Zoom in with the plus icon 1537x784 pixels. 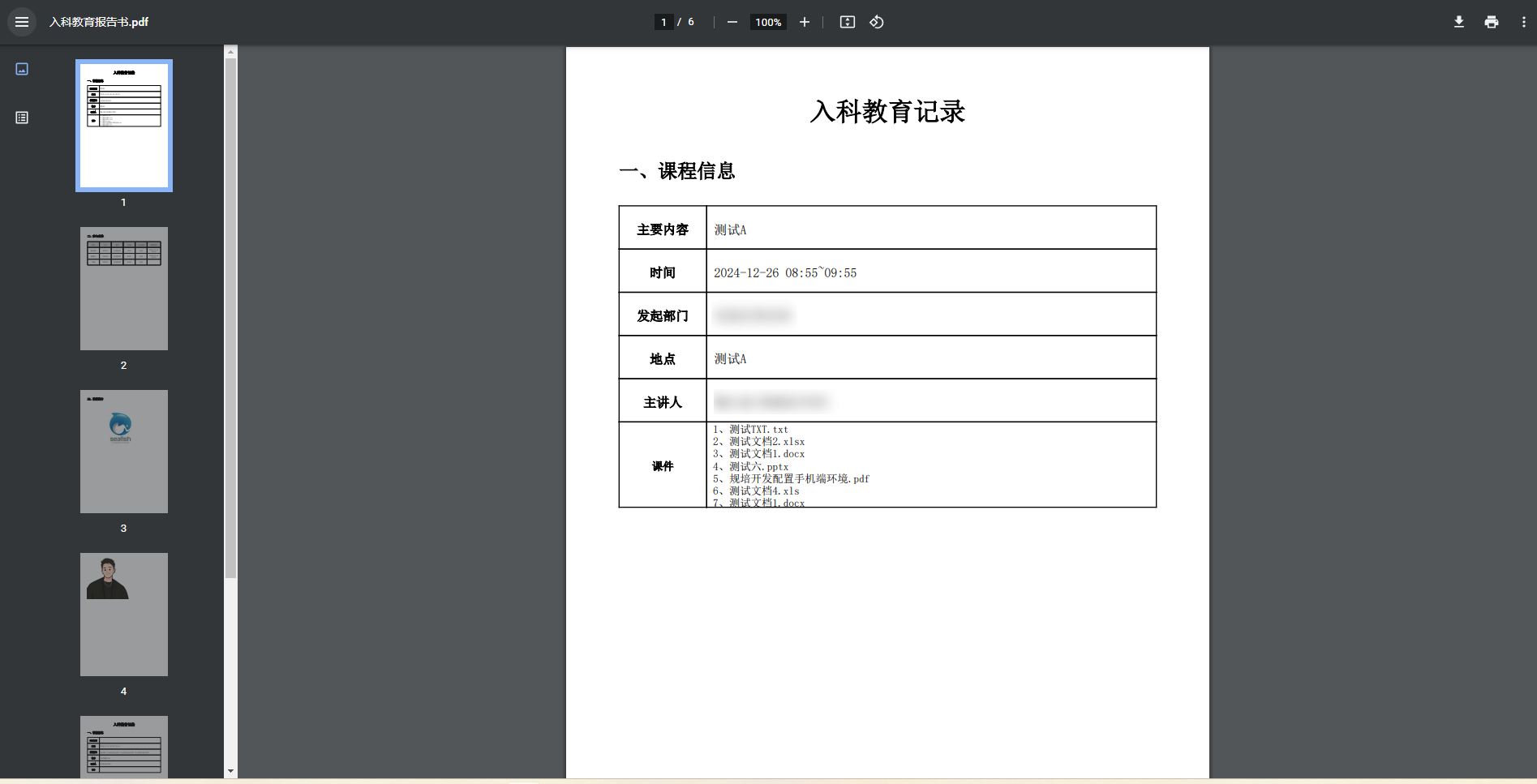pyautogui.click(x=805, y=22)
